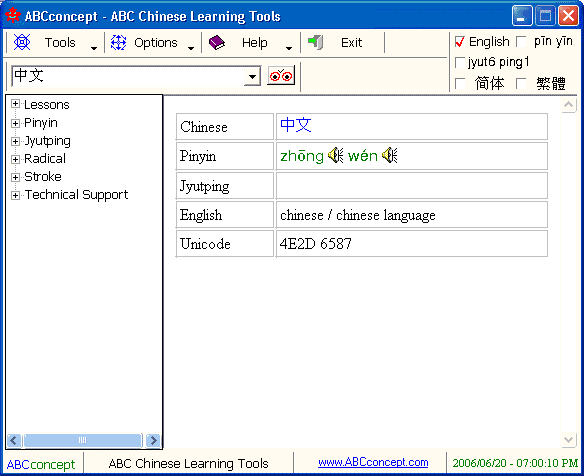Select Pinyin in the tree

click(41, 123)
